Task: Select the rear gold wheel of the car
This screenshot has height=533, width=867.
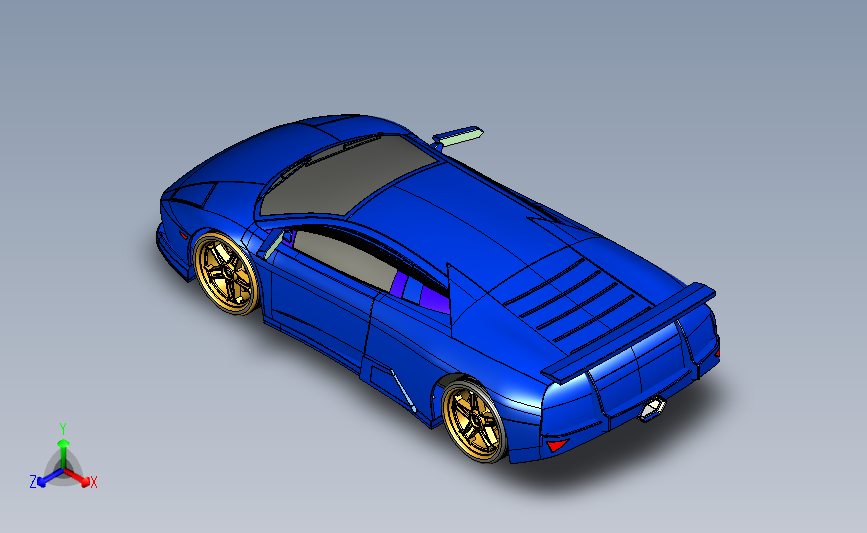Action: [475, 421]
